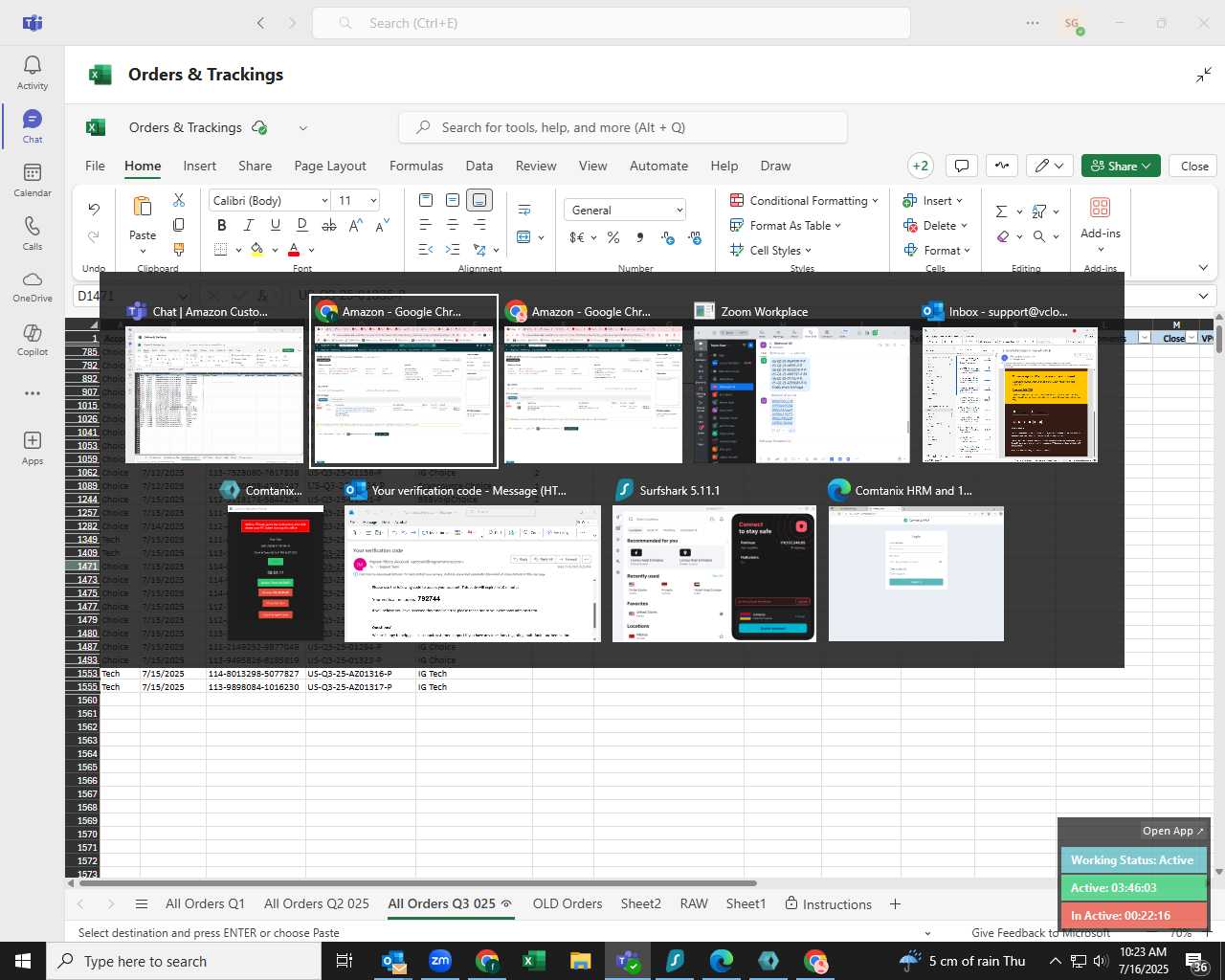Toggle Wrap Text button
The image size is (1225, 980).
click(x=524, y=209)
